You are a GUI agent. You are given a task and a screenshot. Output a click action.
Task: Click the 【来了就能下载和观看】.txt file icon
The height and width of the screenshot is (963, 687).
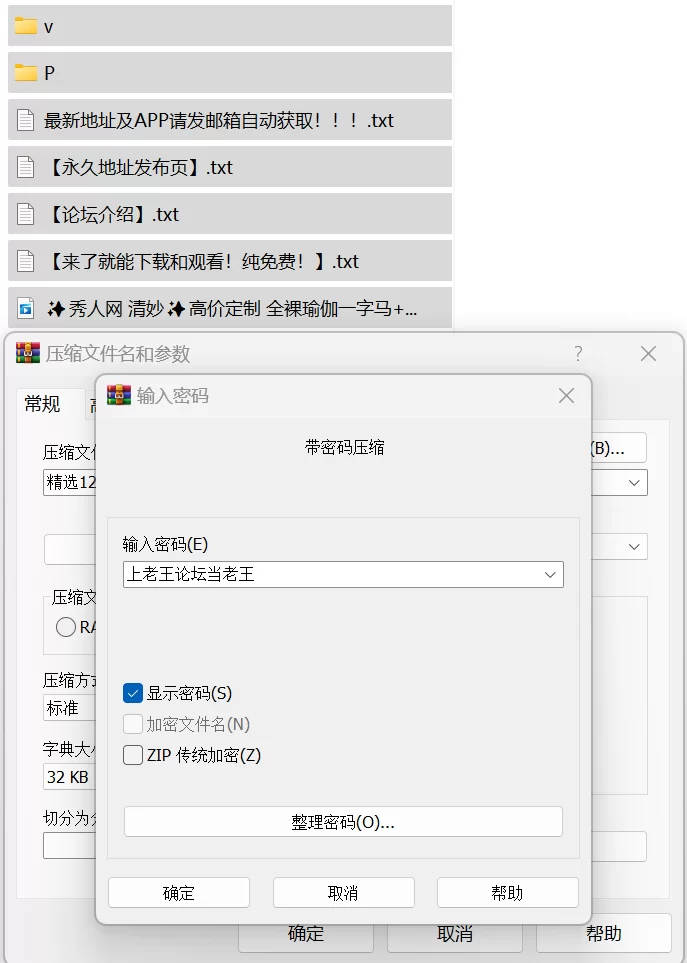[25, 261]
